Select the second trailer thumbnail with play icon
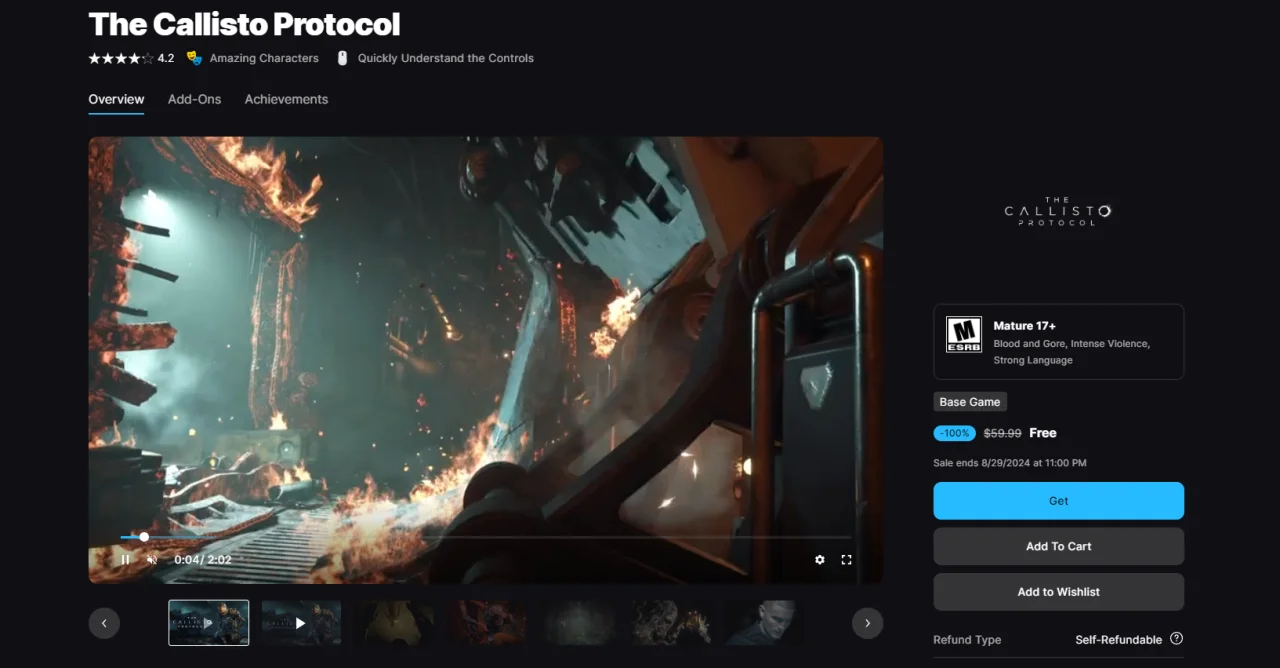Viewport: 1280px width, 668px height. coord(301,622)
